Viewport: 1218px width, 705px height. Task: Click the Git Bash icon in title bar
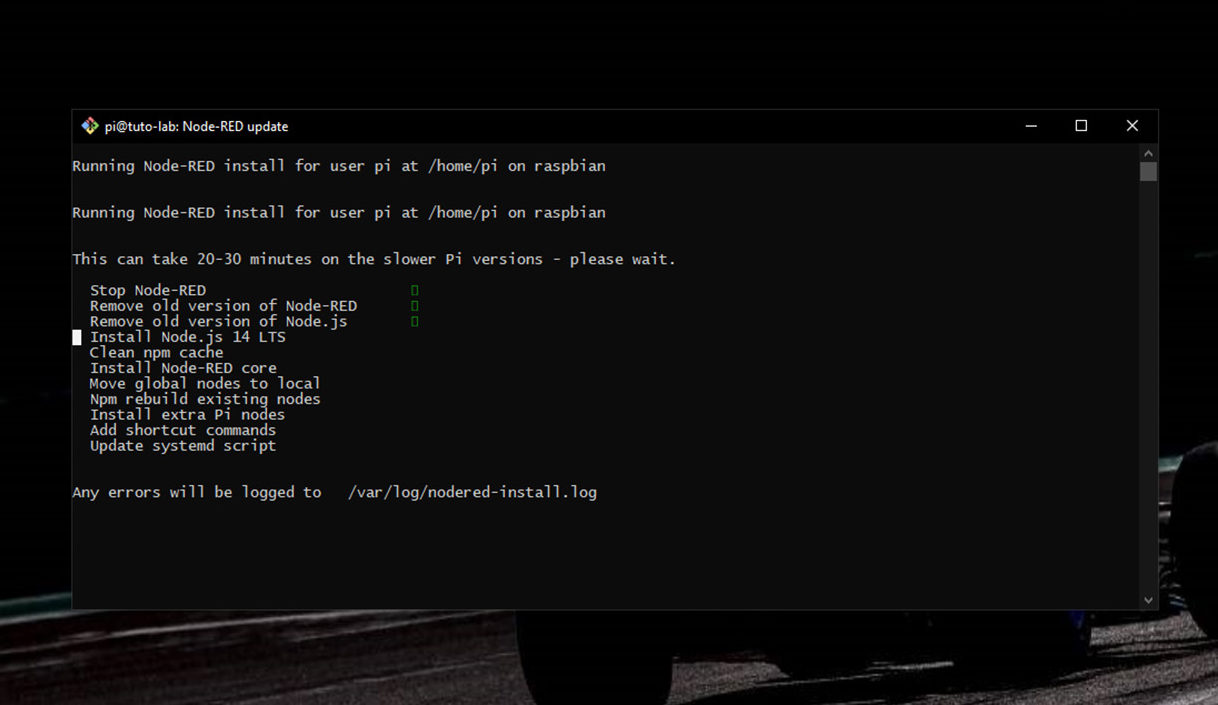tap(89, 126)
